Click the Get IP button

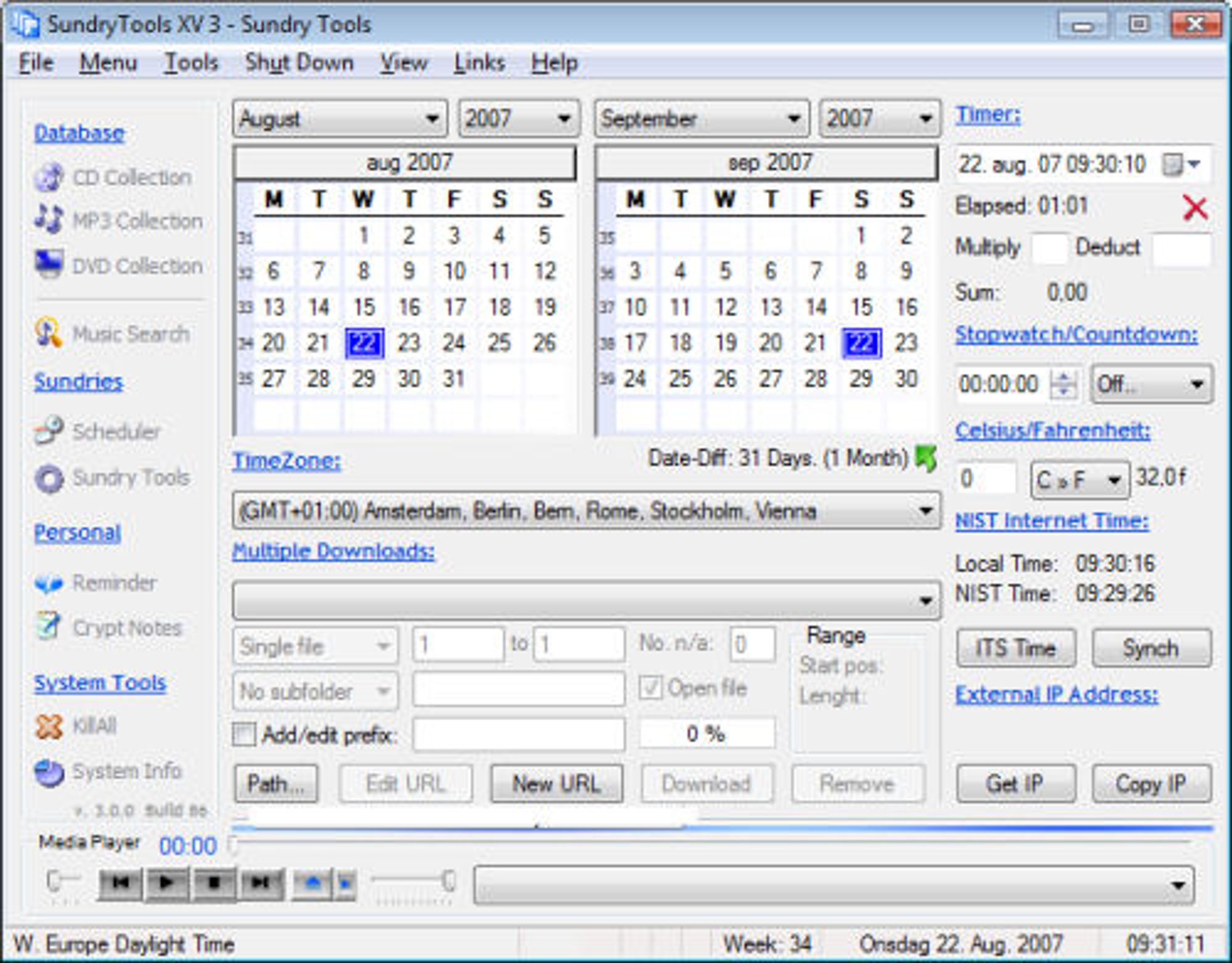(x=1016, y=783)
